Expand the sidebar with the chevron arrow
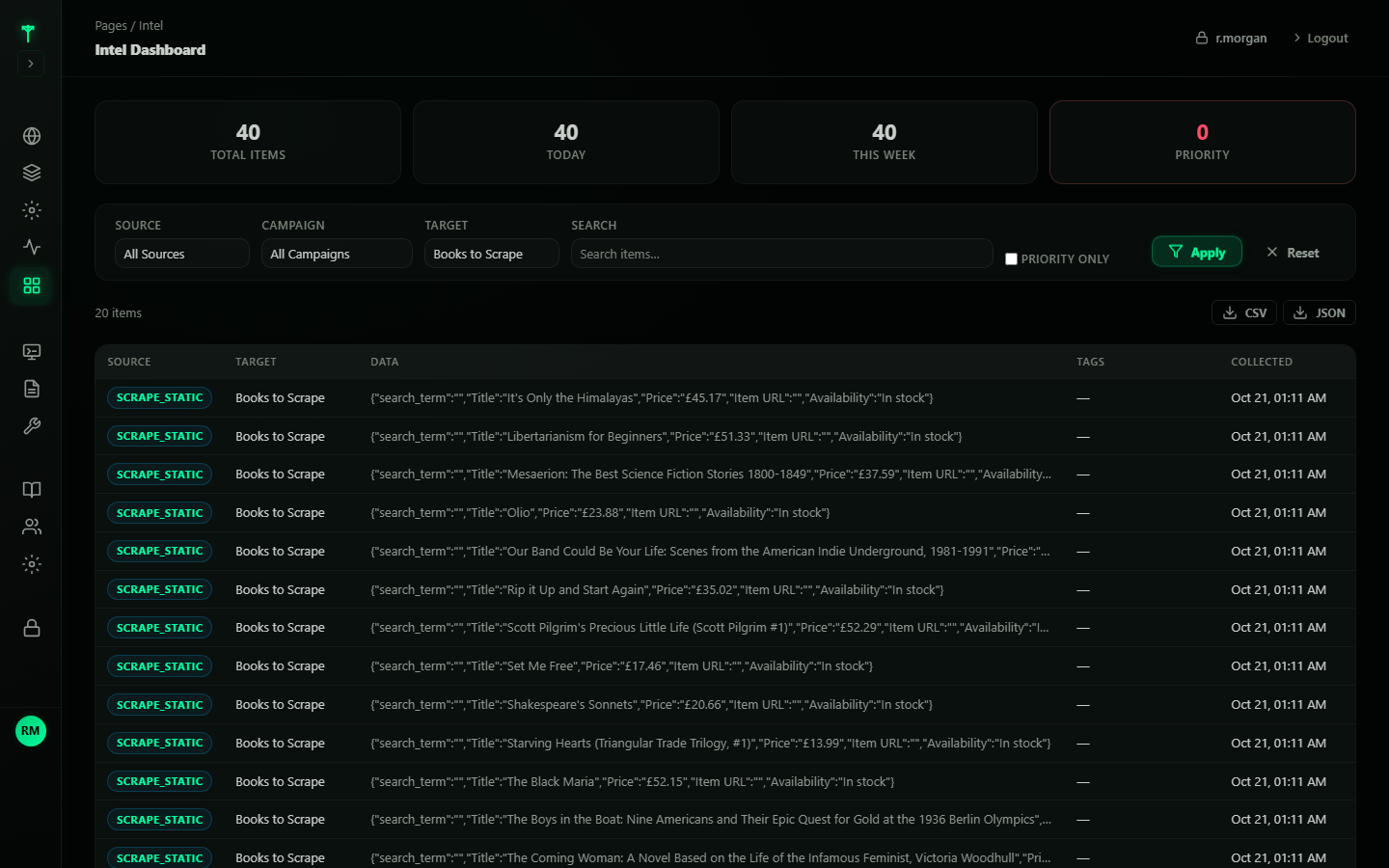1389x868 pixels. [x=31, y=64]
